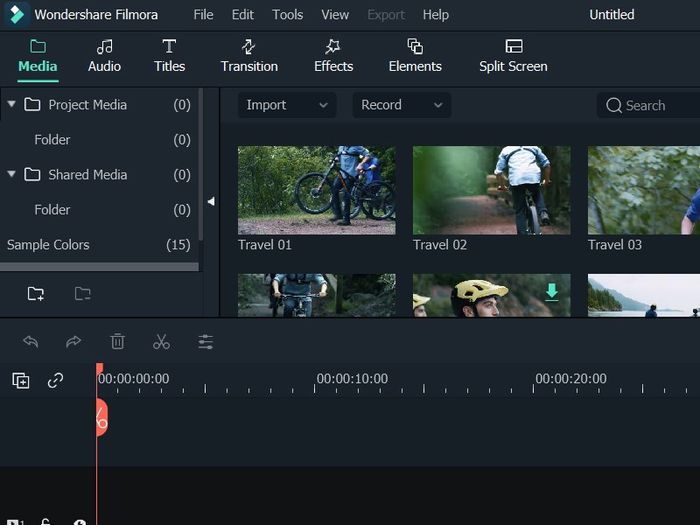Select the lake shoreline clip thumbnail
The height and width of the screenshot is (525, 700).
pos(644,296)
